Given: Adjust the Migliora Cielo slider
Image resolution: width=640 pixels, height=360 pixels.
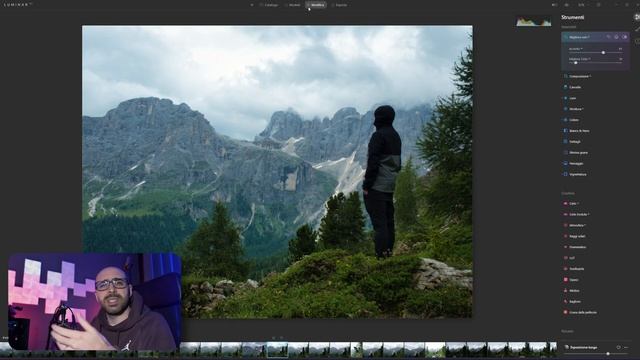Looking at the screenshot, I should point(596,63).
